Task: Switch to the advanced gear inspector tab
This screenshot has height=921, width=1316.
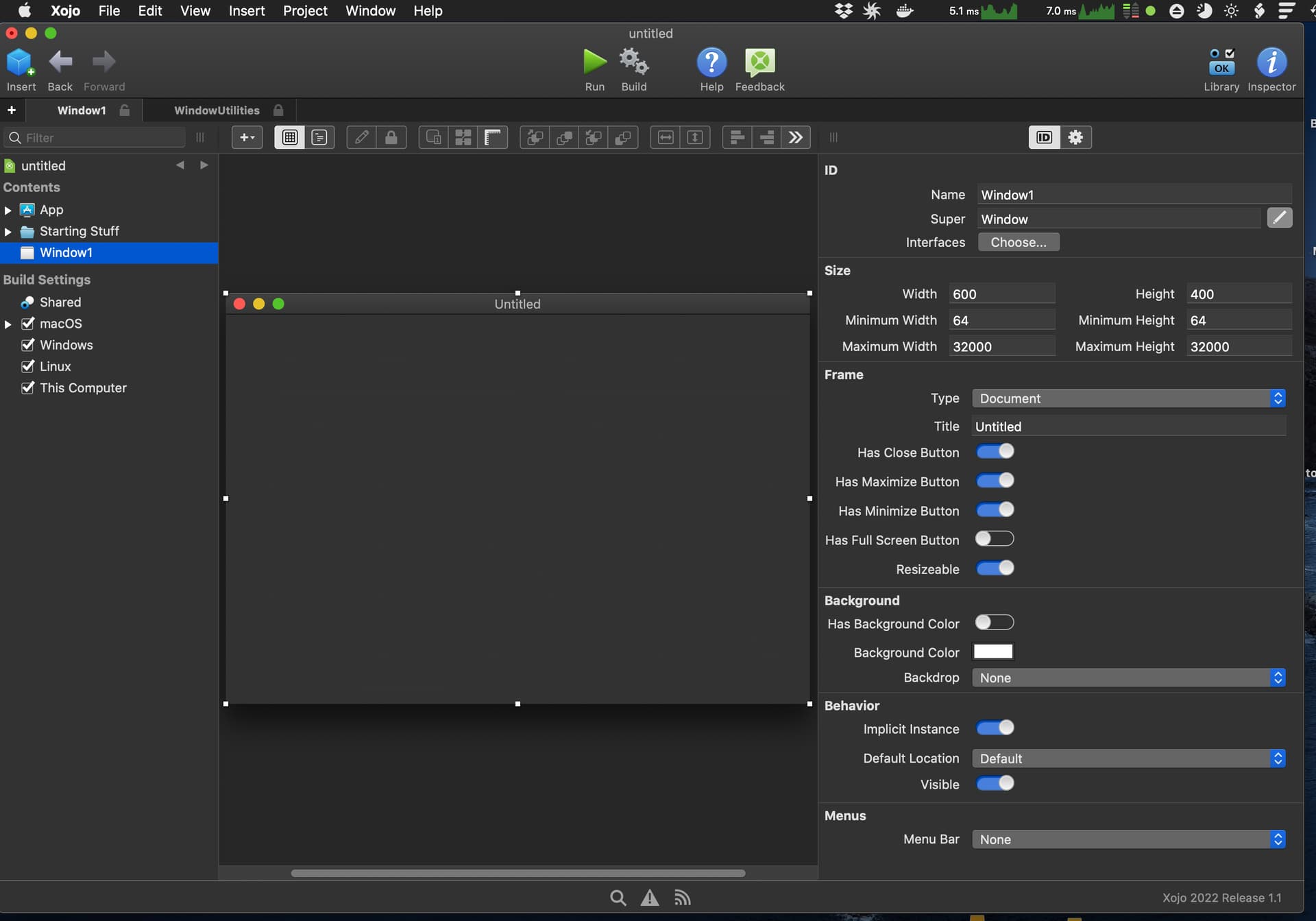Action: tap(1075, 138)
